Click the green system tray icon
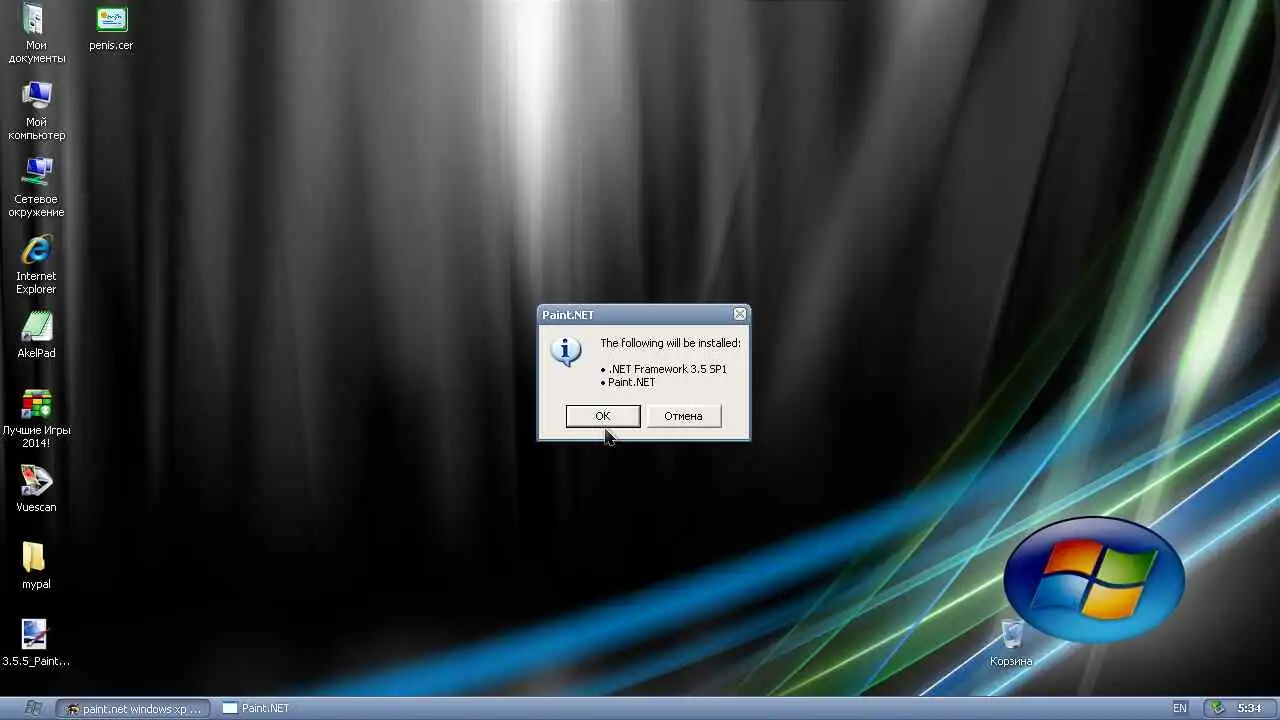Image resolution: width=1280 pixels, height=720 pixels. pyautogui.click(x=1216, y=708)
